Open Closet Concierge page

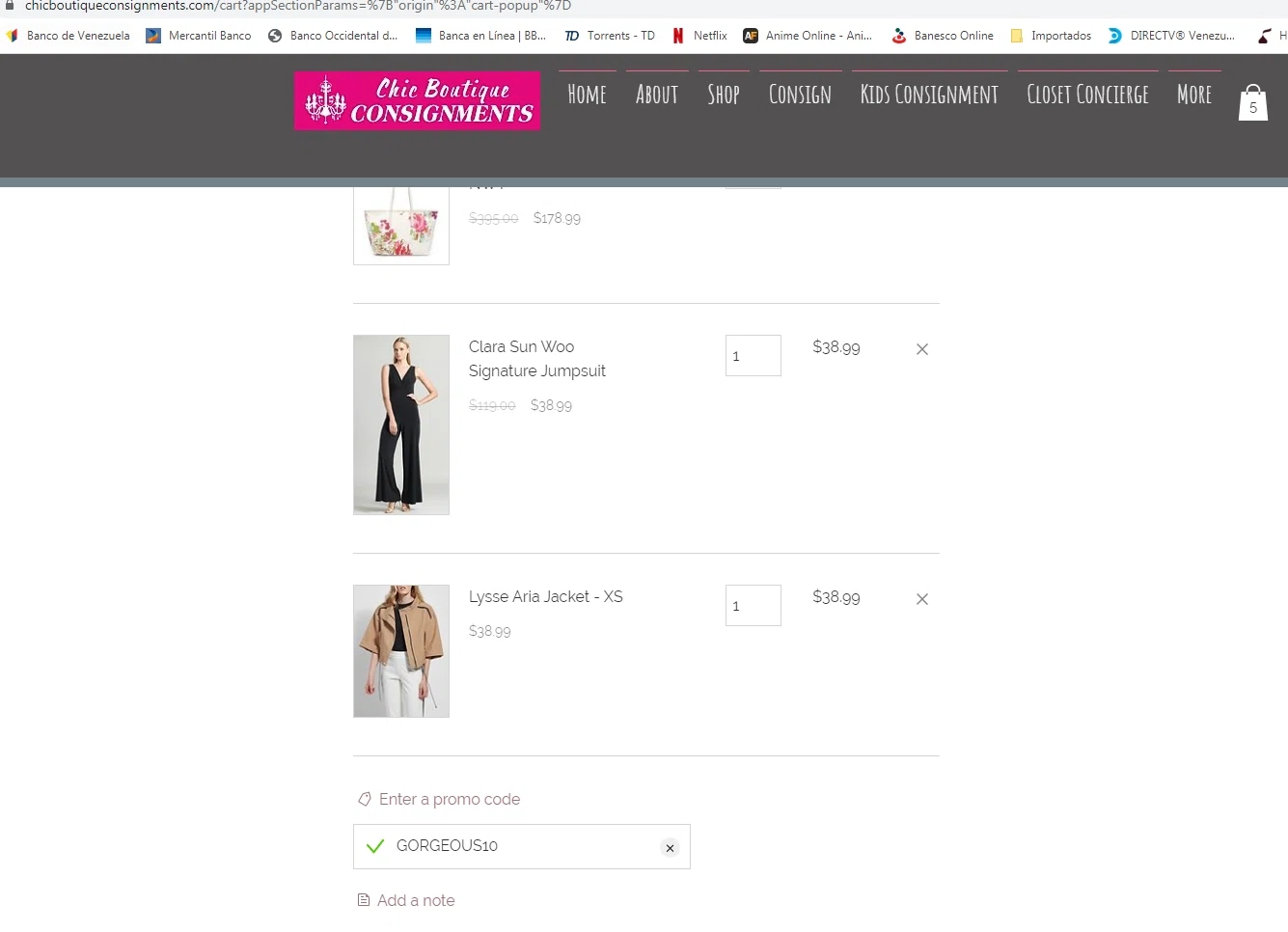(x=1087, y=95)
